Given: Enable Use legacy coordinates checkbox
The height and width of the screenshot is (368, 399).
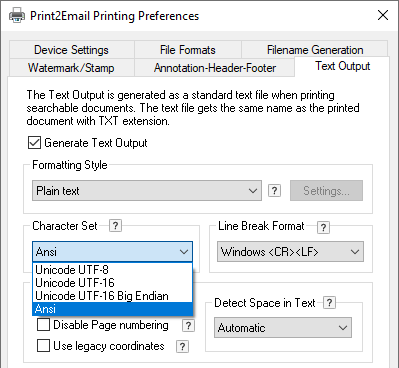Looking at the screenshot, I should [43, 346].
